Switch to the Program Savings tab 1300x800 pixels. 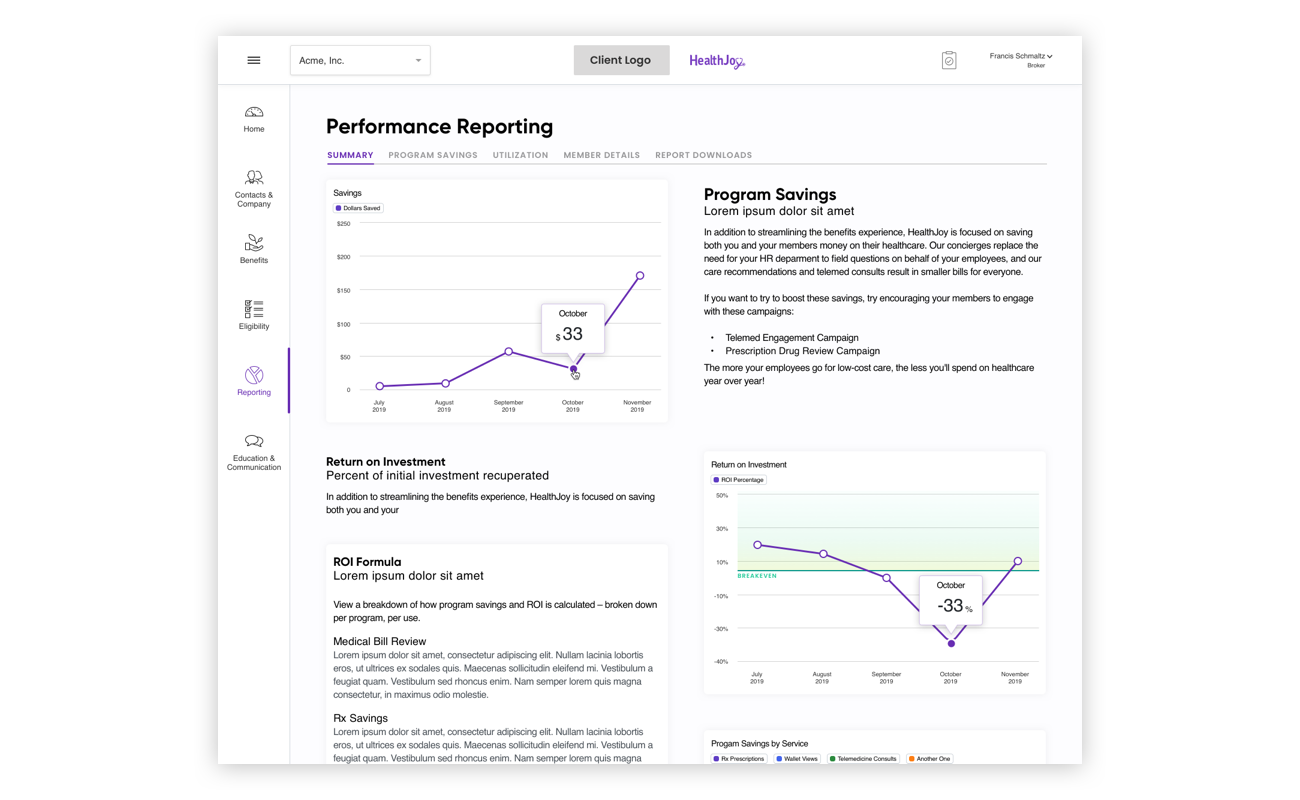433,155
